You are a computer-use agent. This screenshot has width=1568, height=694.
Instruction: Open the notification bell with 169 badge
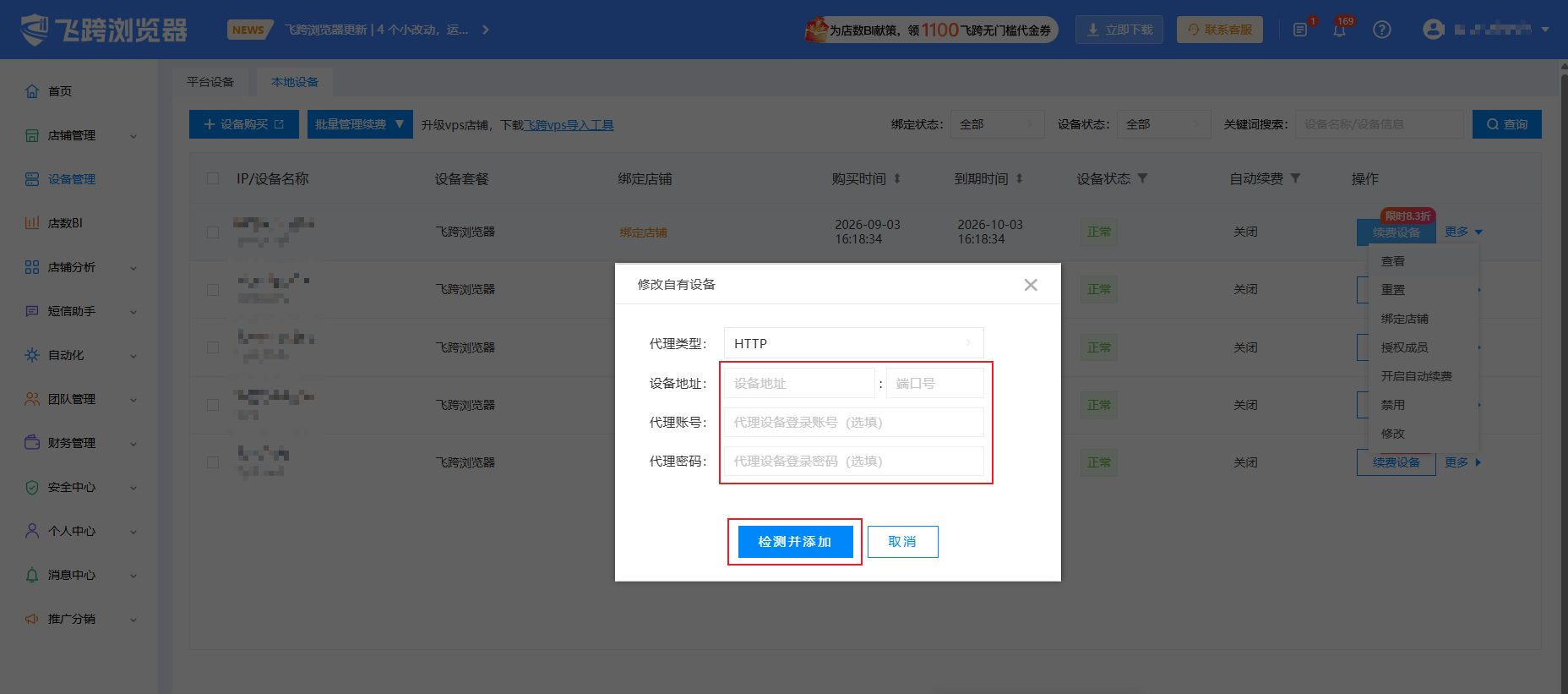[1340, 30]
